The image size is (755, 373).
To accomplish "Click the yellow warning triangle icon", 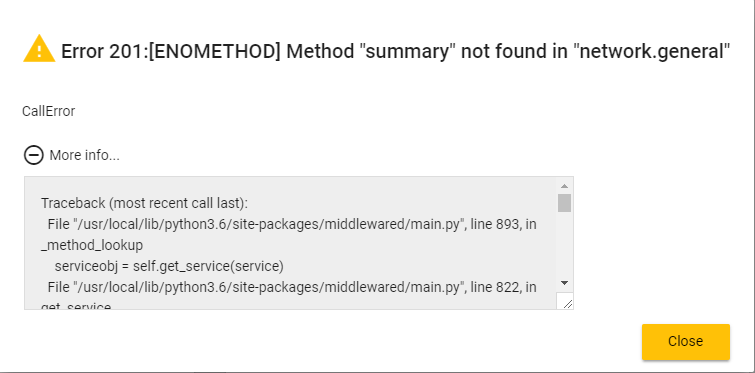I will click(39, 49).
